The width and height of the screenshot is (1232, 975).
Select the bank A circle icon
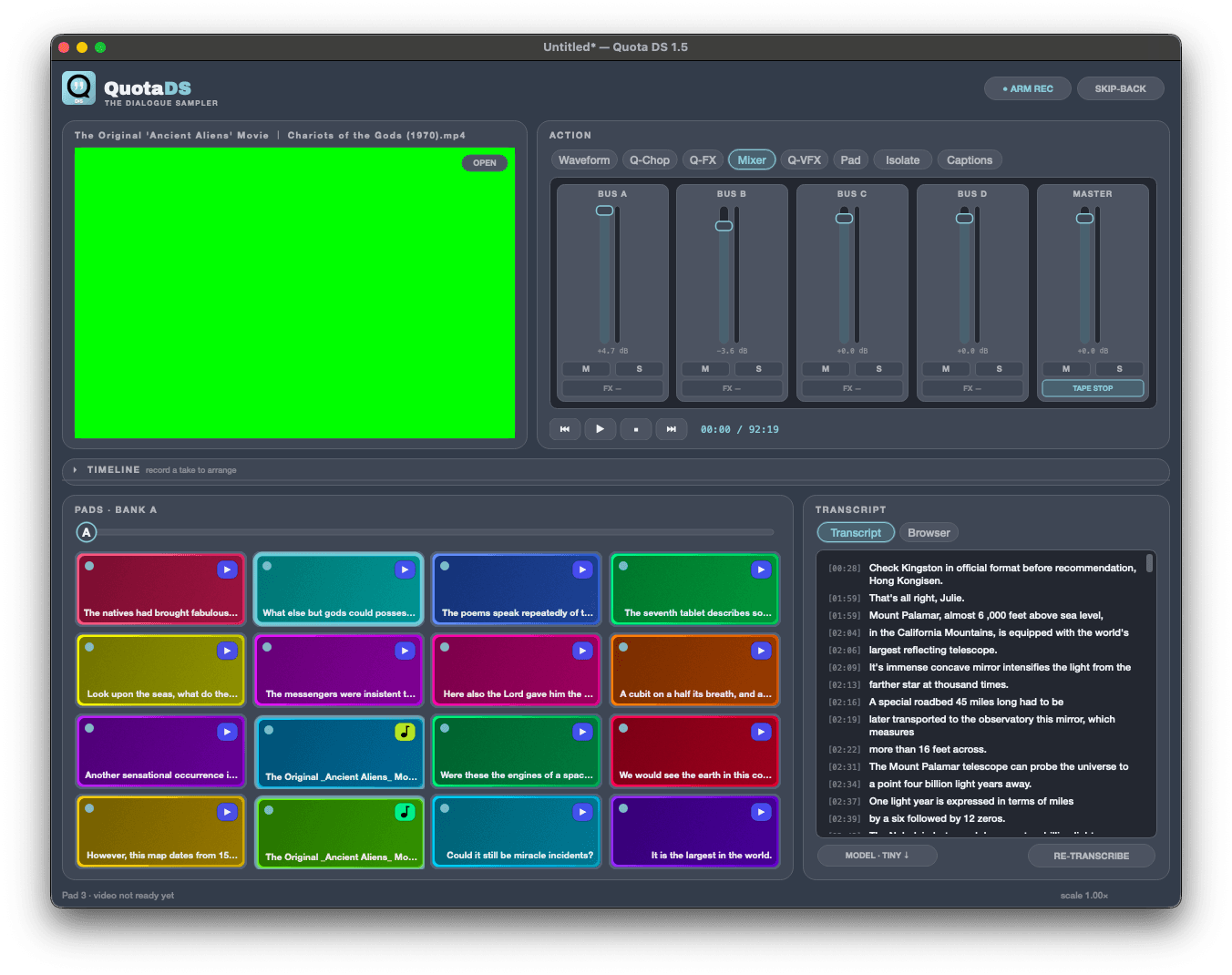pyautogui.click(x=87, y=533)
